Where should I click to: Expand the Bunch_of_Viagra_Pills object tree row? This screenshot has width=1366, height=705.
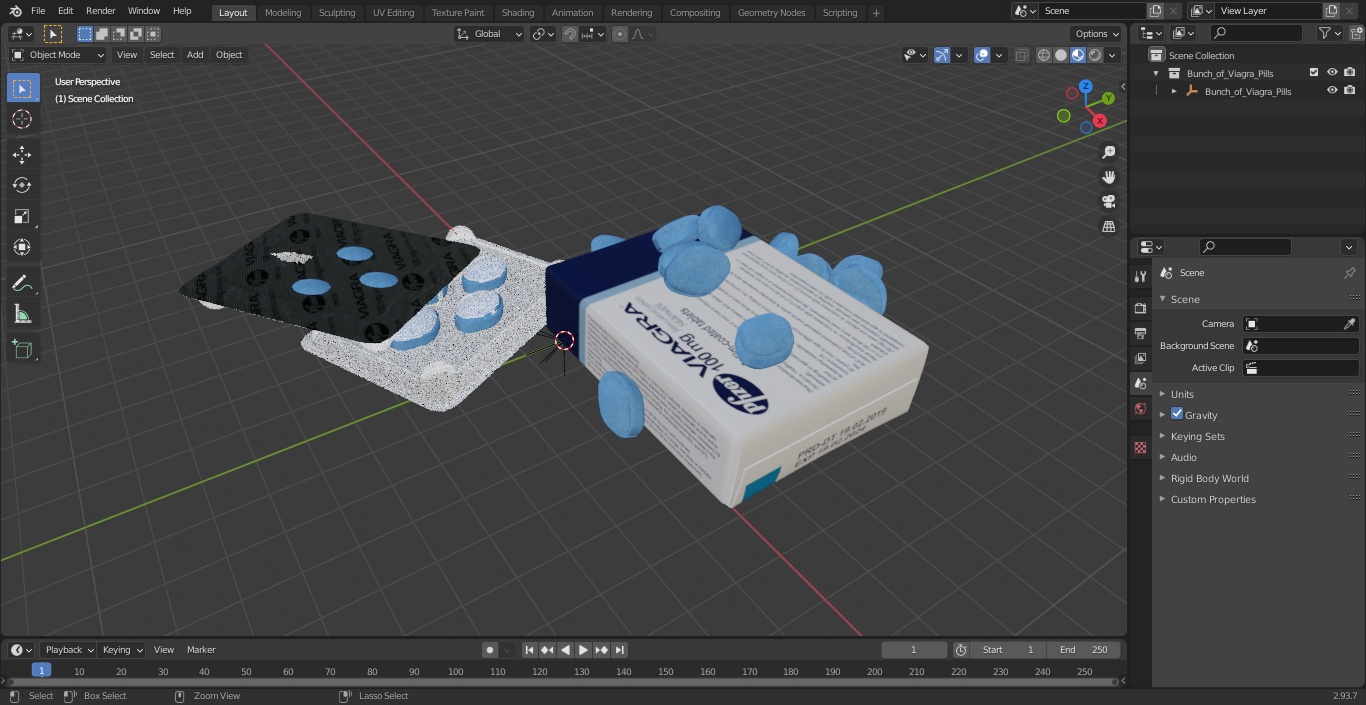pos(1174,91)
